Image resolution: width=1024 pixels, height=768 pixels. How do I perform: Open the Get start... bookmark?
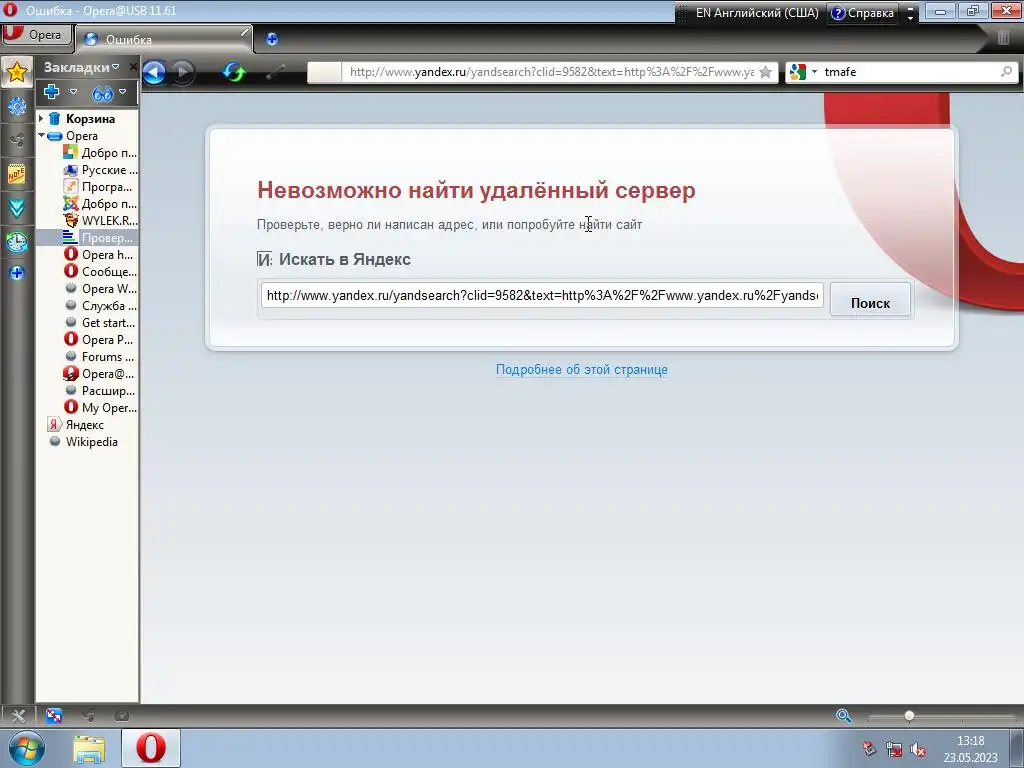[100, 323]
